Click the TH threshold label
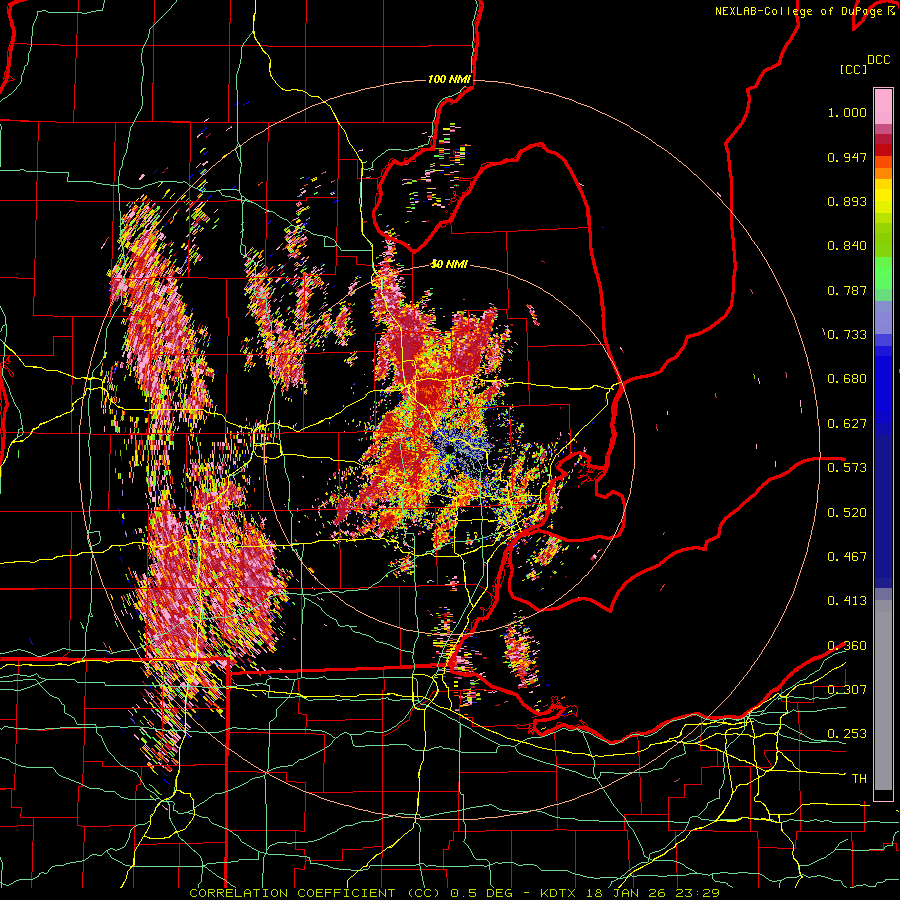Viewport: 900px width, 900px height. click(x=859, y=779)
